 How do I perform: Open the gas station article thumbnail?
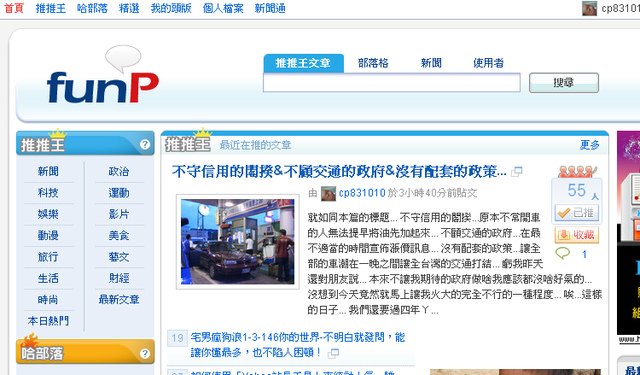point(238,242)
